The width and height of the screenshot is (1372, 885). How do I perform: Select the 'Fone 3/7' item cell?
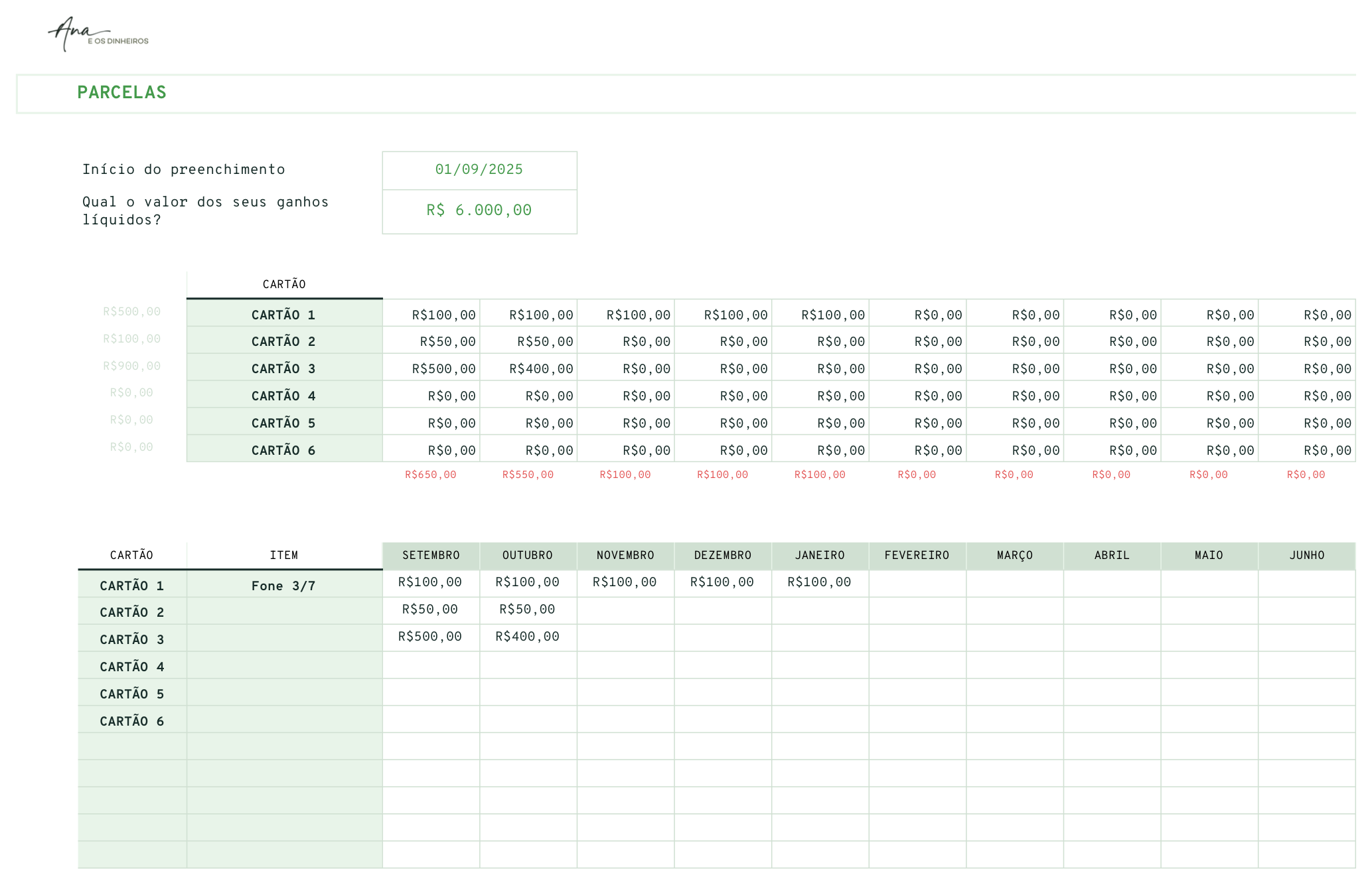(x=284, y=584)
